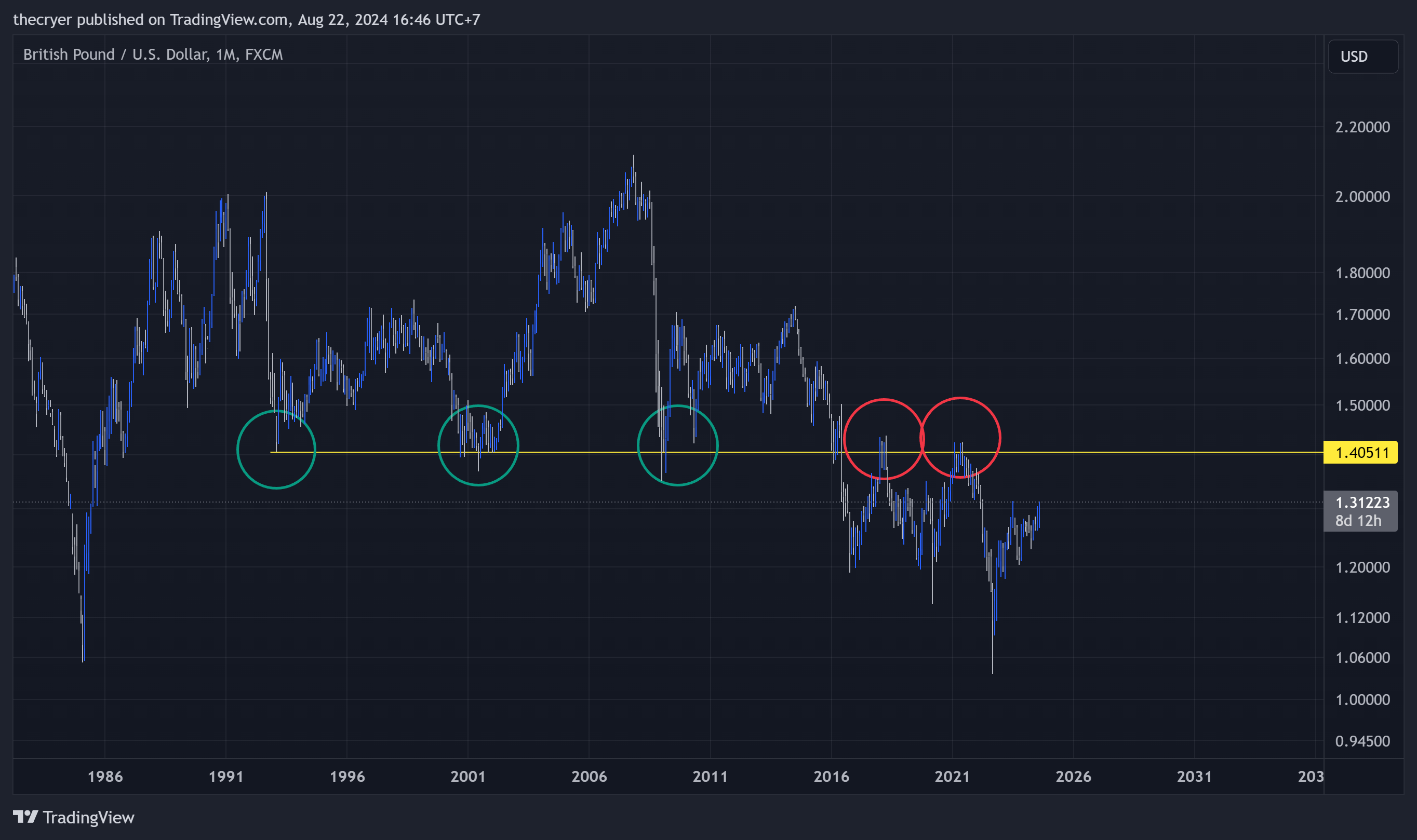Click the 2006 time axis label
Viewport: 1417px width, 840px height.
point(589,776)
